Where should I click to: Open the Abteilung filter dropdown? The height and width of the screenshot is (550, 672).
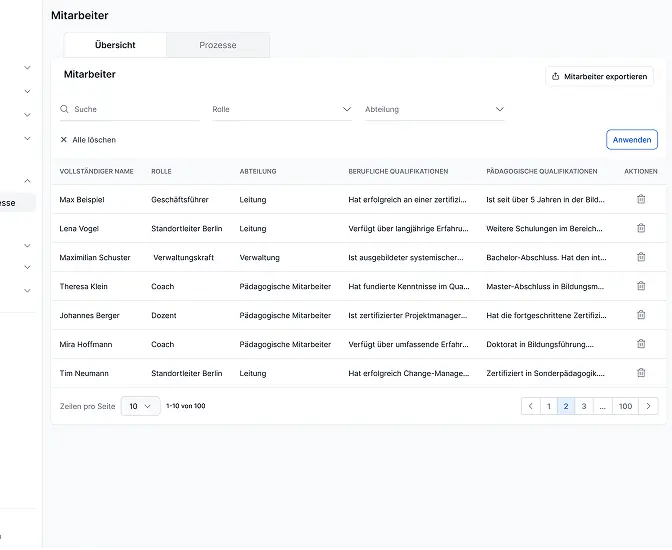point(435,109)
